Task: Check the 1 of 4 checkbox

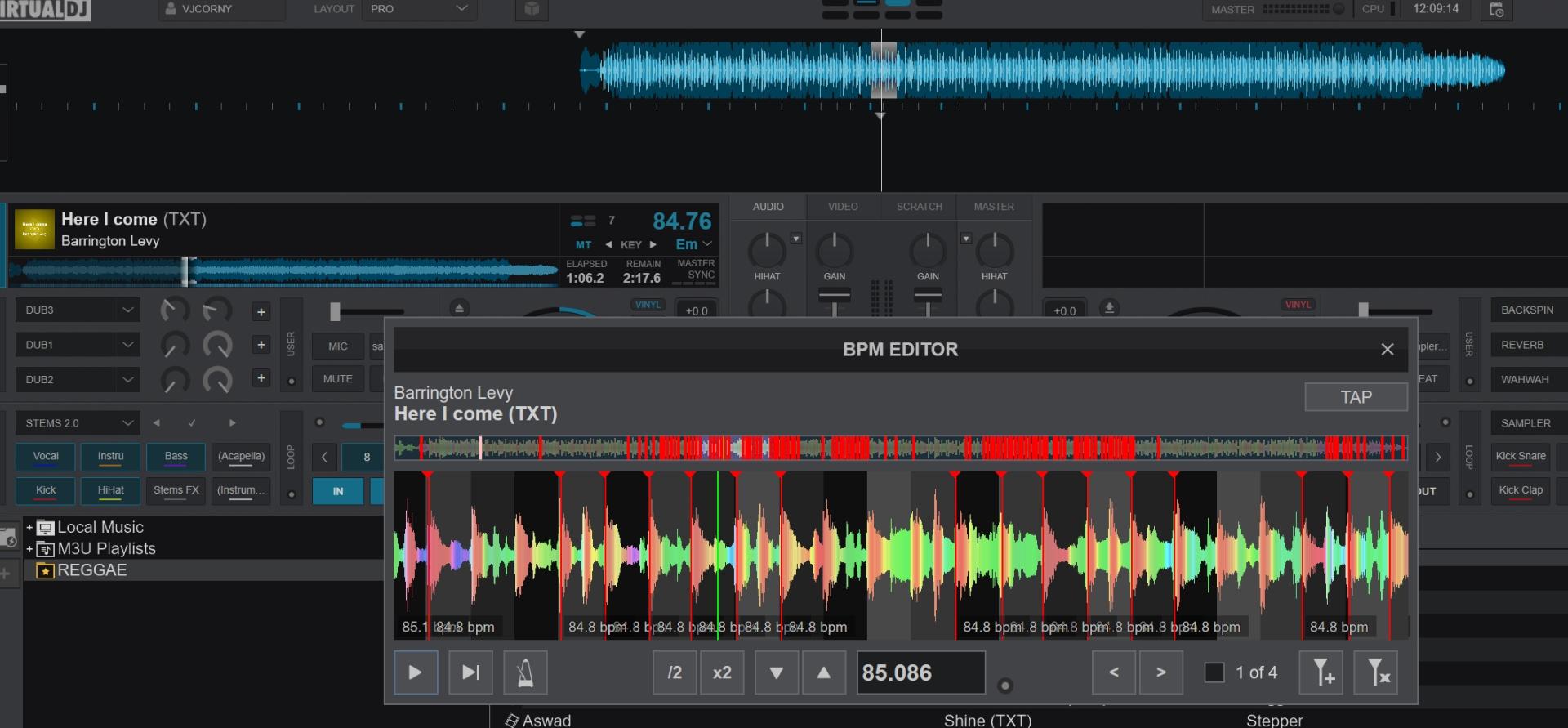Action: point(1214,672)
